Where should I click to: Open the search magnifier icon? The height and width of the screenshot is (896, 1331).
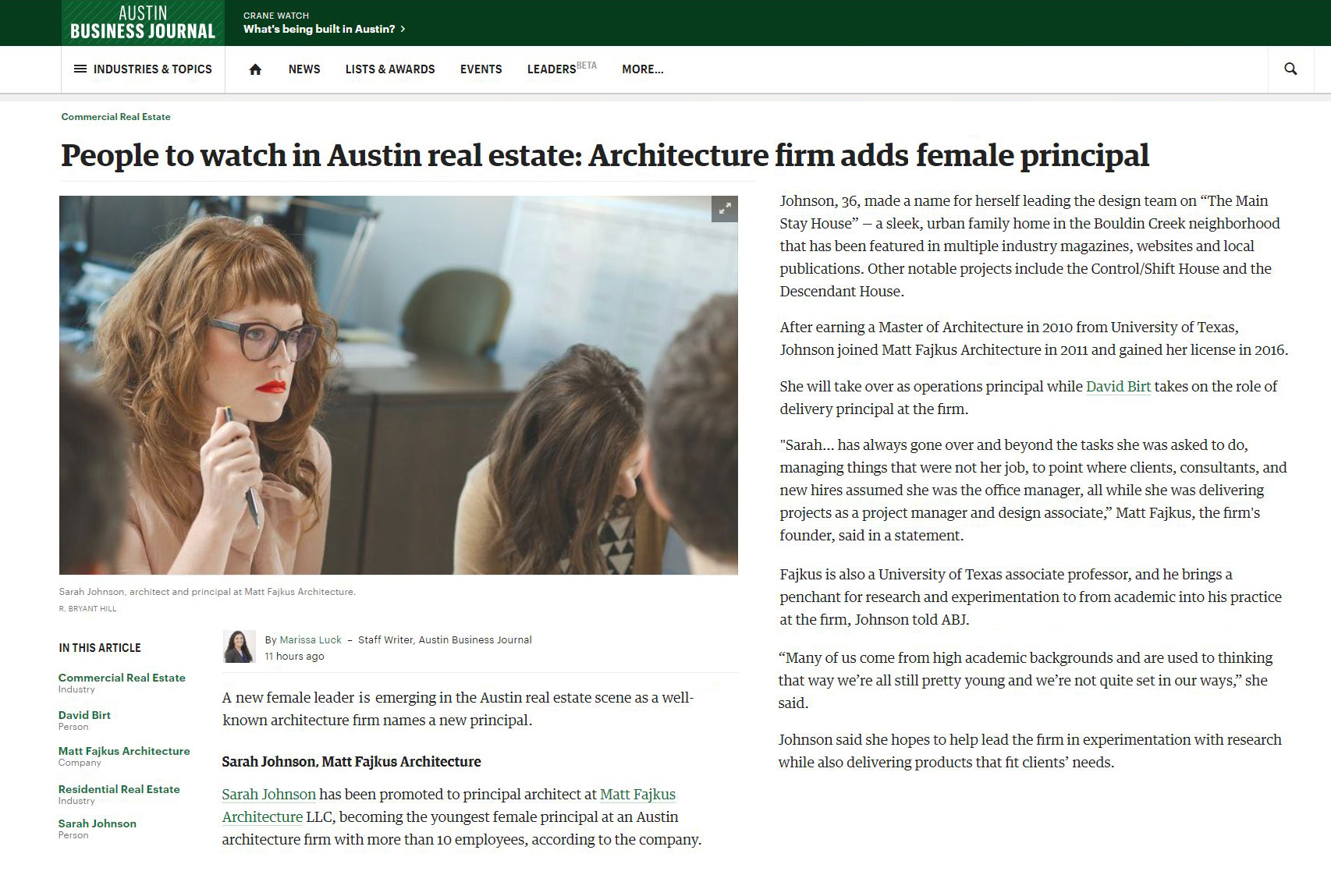pos(1291,69)
